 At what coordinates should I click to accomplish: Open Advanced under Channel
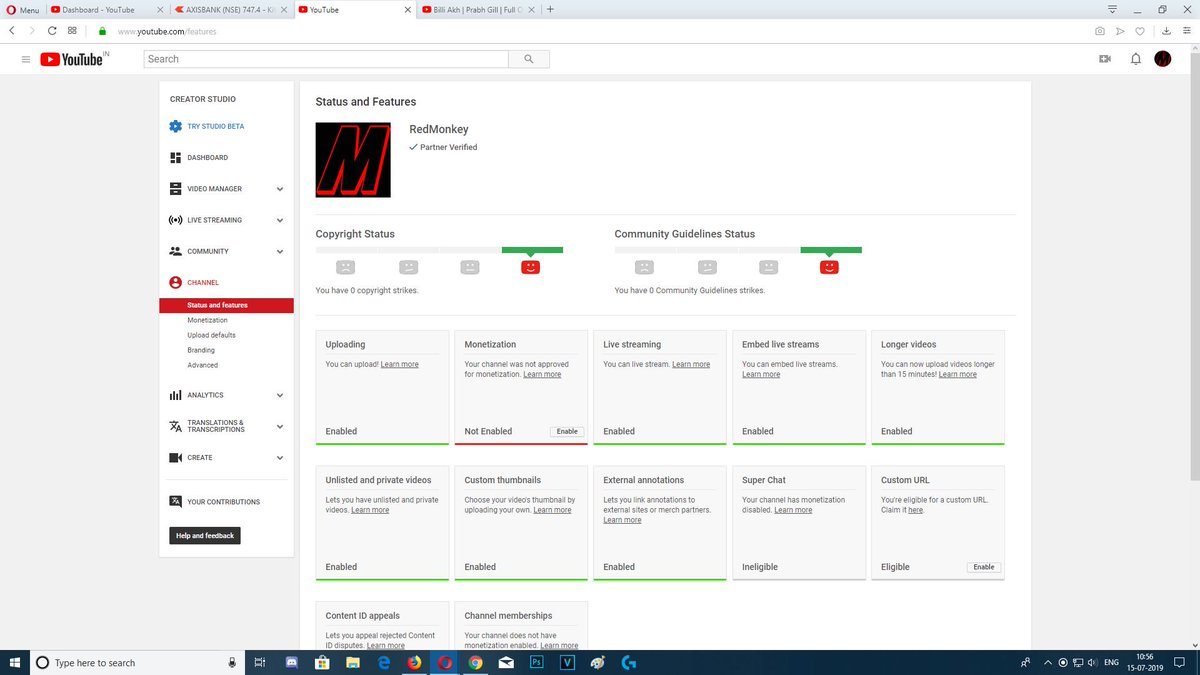[x=202, y=365]
